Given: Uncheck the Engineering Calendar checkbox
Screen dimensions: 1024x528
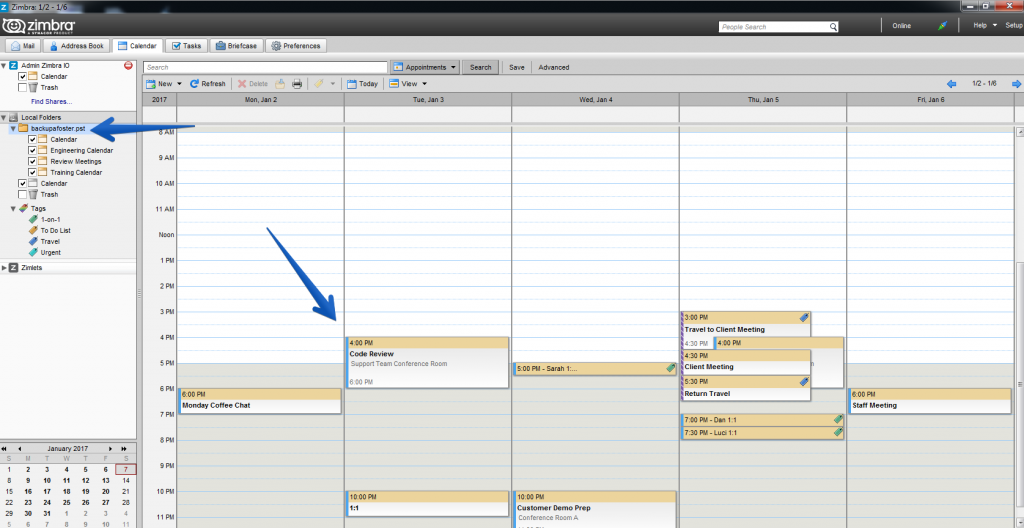Looking at the screenshot, I should coord(32,150).
